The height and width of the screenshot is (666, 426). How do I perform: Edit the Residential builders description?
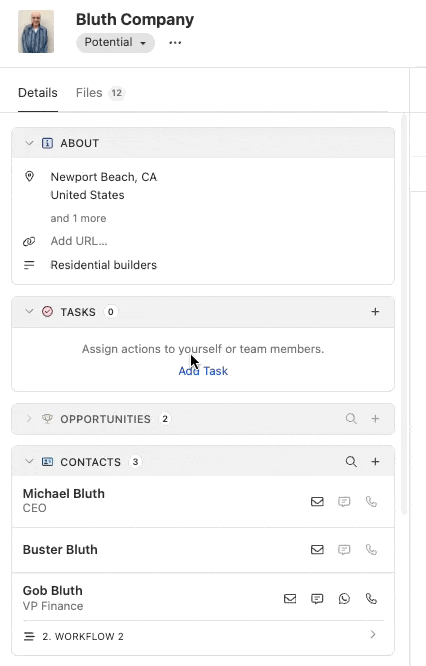[x=104, y=265]
